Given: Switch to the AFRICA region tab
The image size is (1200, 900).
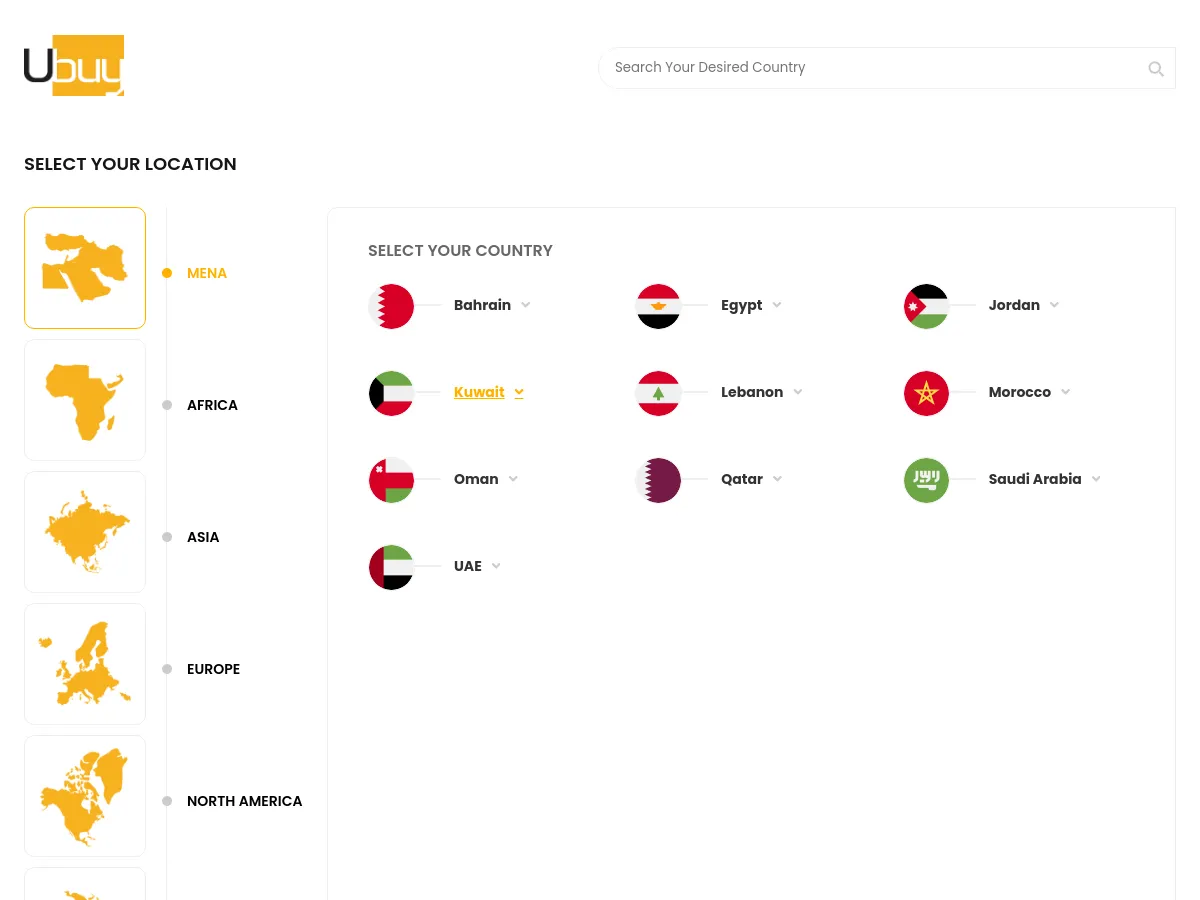Looking at the screenshot, I should [212, 405].
